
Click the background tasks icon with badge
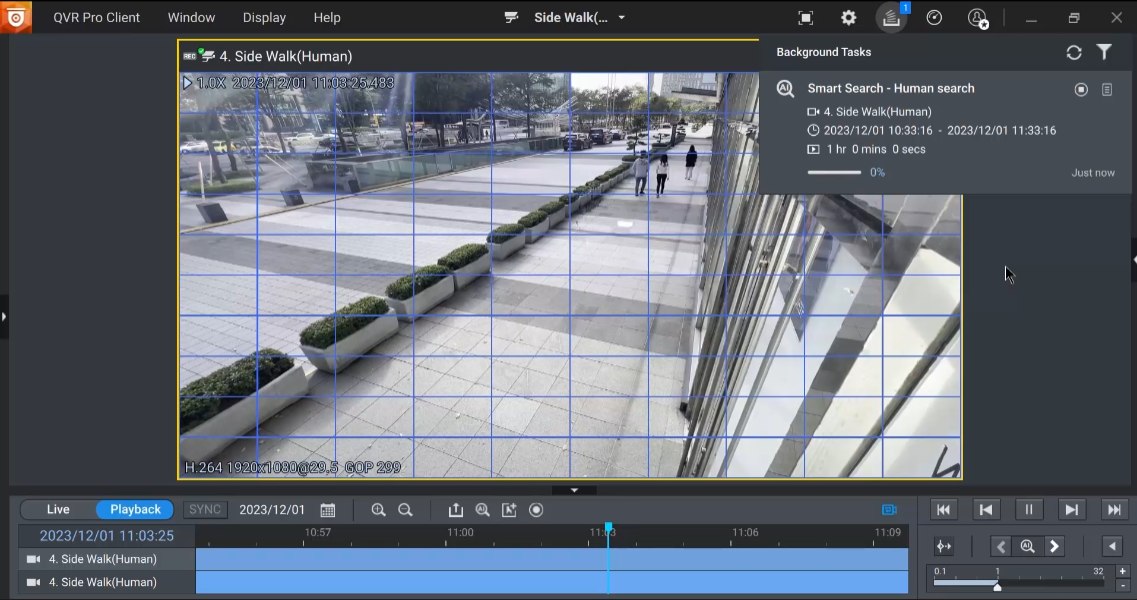pos(891,18)
